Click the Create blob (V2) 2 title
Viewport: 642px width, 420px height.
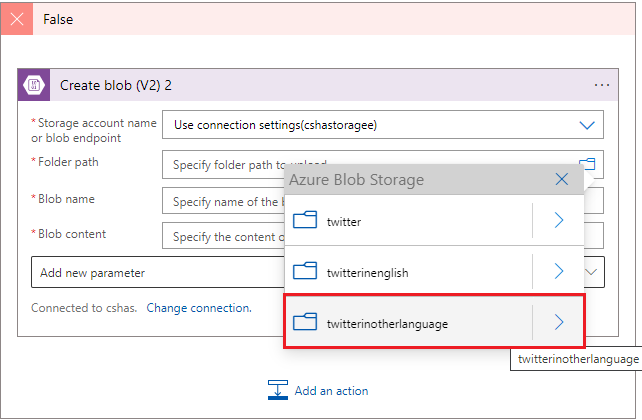(x=116, y=85)
